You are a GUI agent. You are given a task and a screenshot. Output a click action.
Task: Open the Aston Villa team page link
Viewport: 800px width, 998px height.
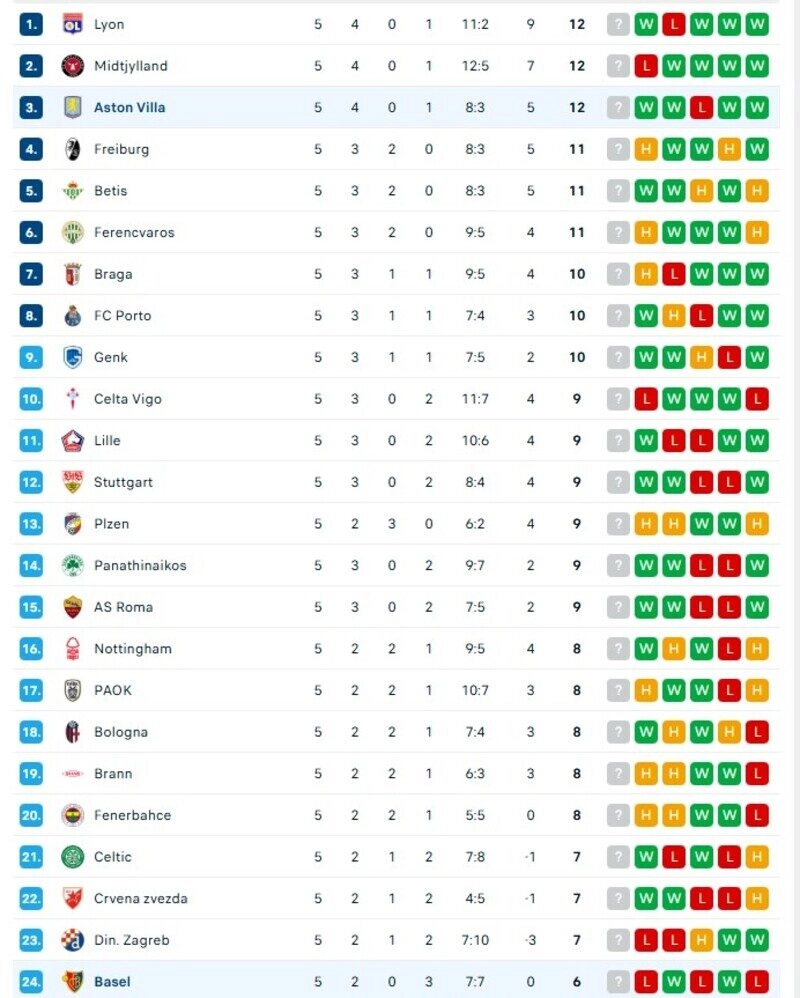click(130, 107)
